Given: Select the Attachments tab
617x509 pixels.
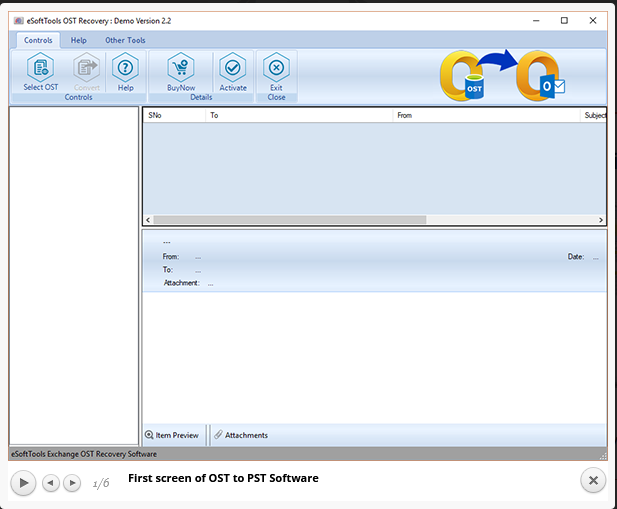Looking at the screenshot, I should tap(241, 435).
